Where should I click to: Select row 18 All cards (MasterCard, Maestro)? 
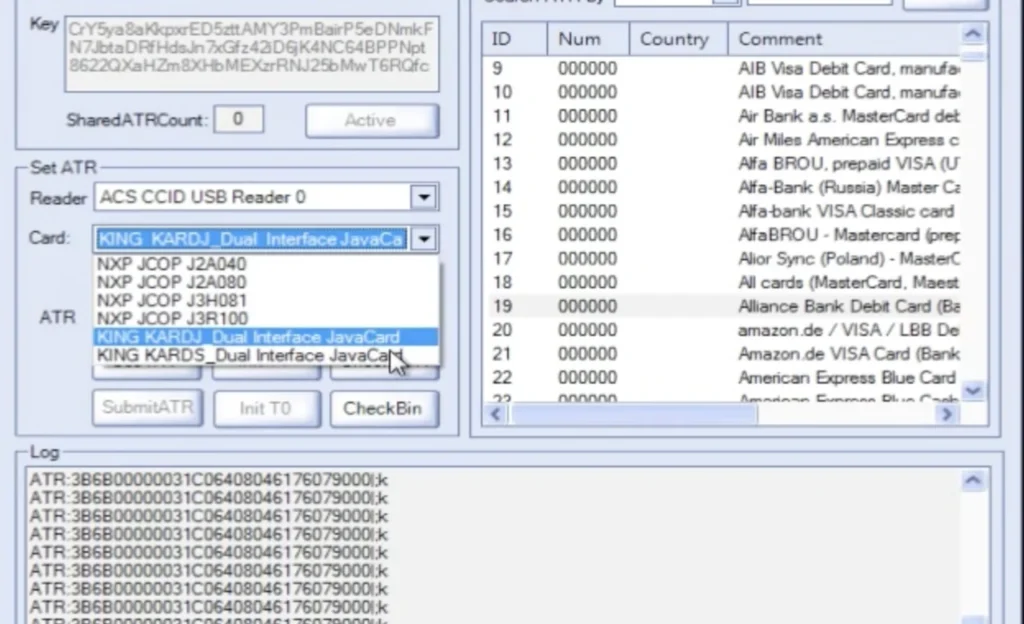point(724,283)
